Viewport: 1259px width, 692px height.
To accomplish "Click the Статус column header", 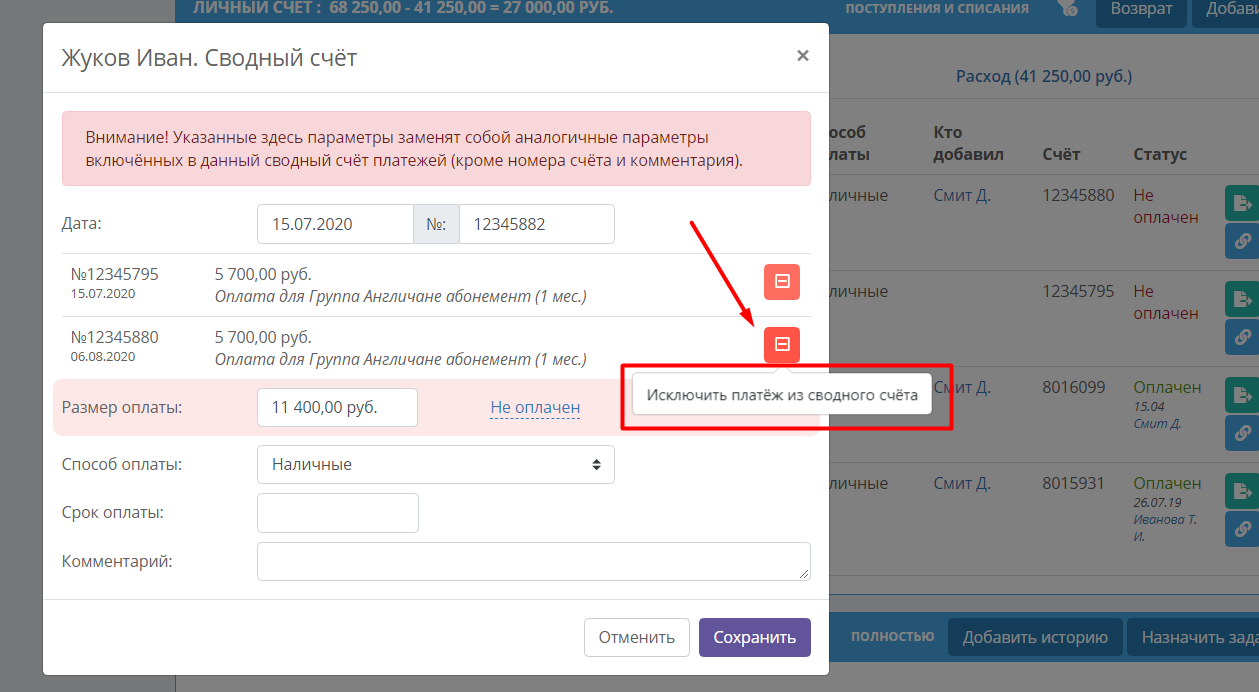I will 1160,154.
